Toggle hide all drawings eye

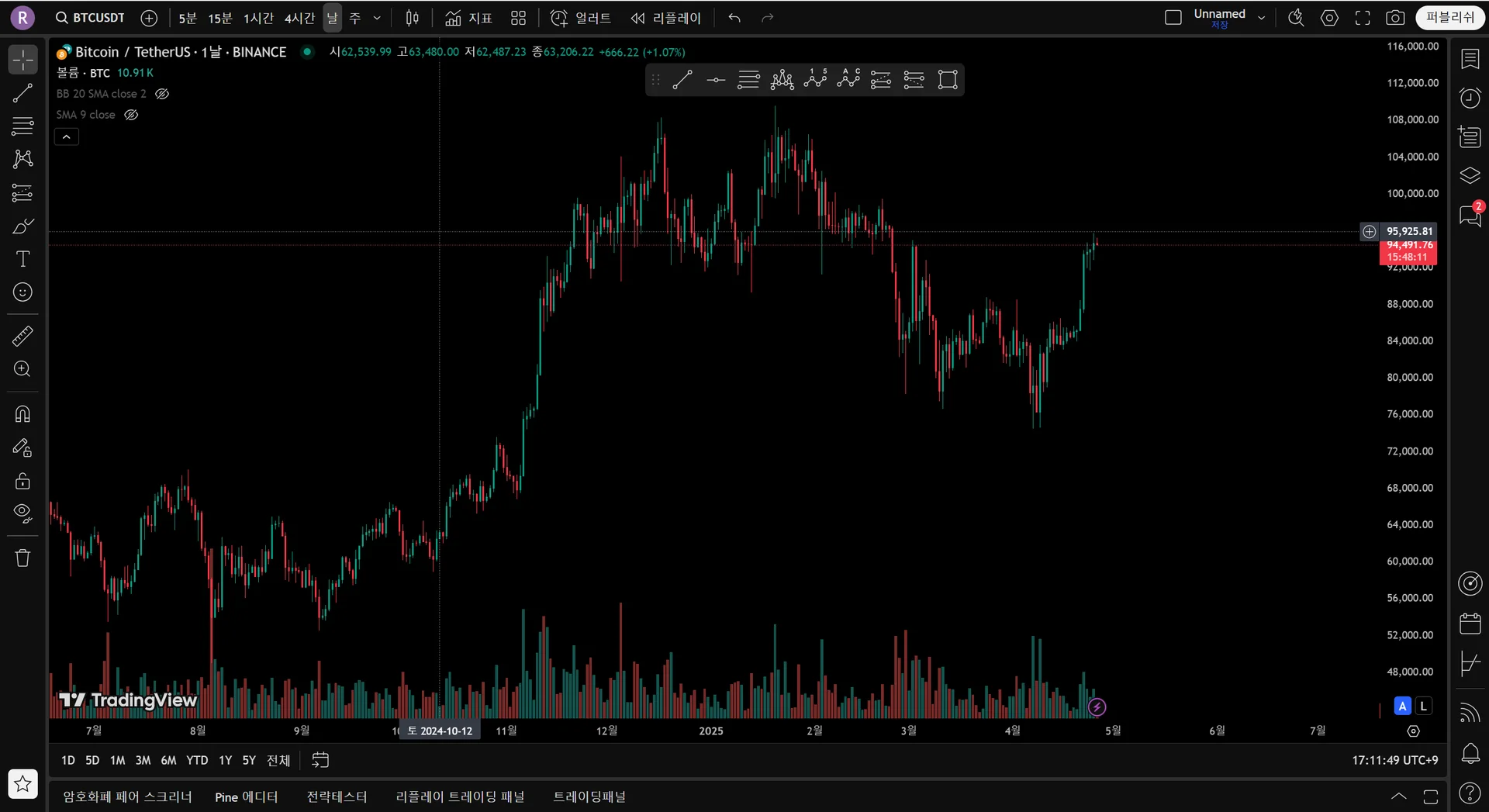click(22, 513)
